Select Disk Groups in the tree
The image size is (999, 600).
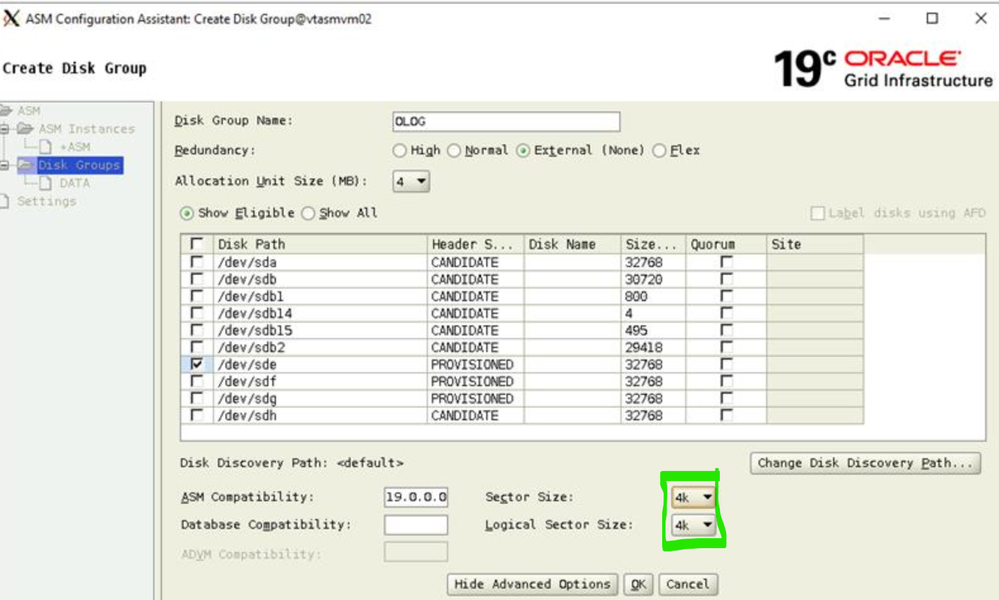coord(79,165)
